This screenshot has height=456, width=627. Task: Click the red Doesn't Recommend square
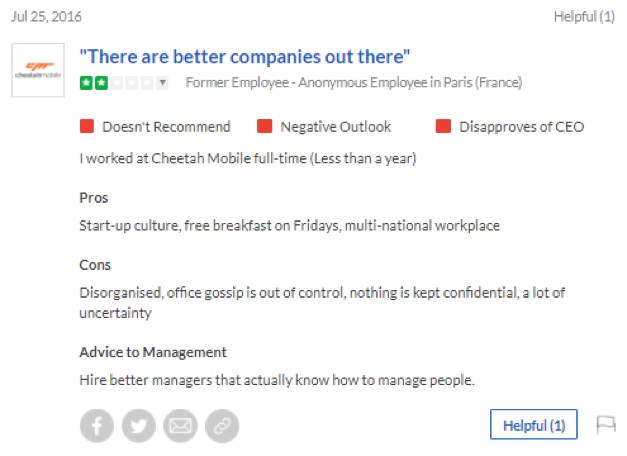coord(87,127)
